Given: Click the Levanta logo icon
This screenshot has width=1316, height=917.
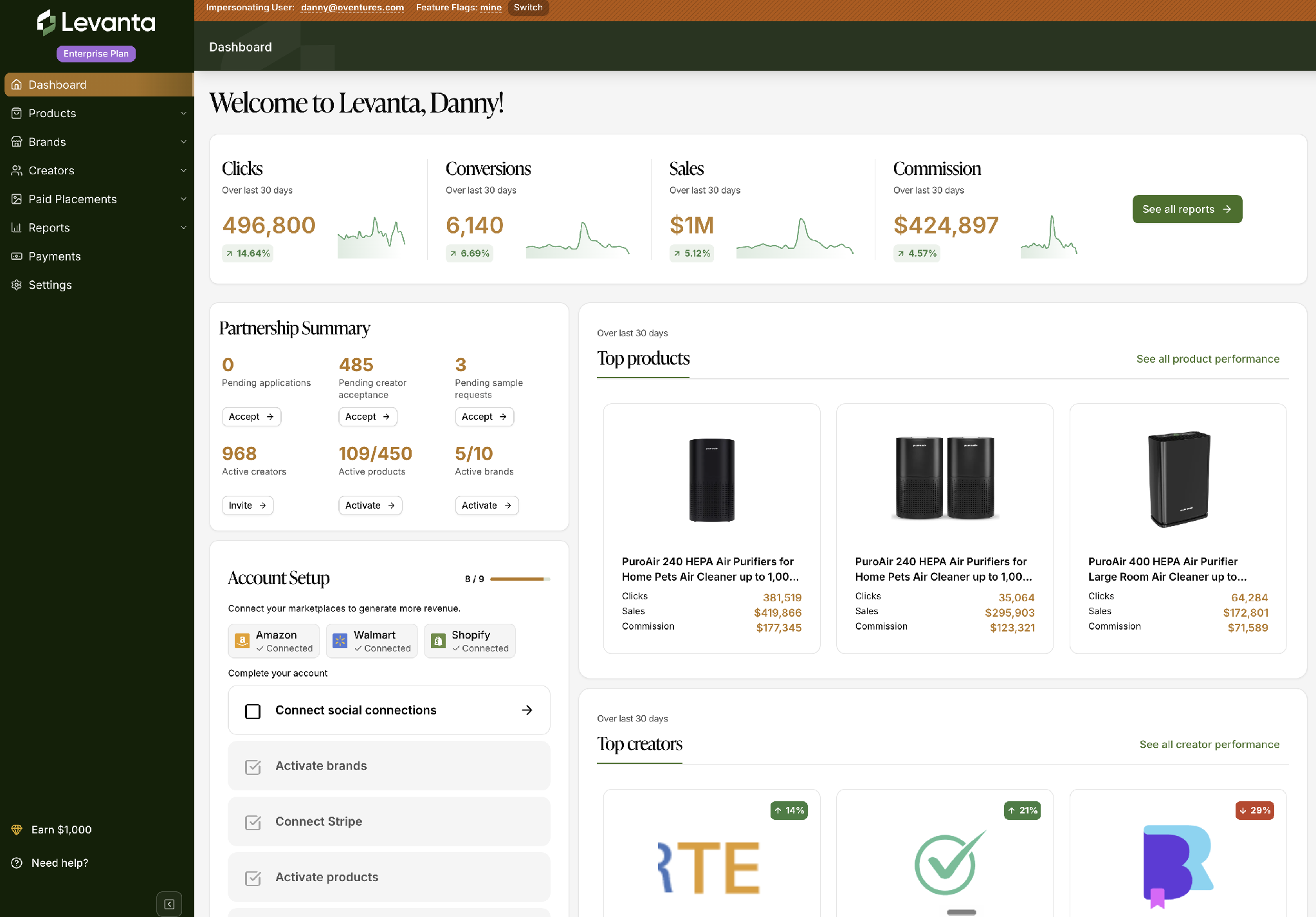Looking at the screenshot, I should [46, 23].
